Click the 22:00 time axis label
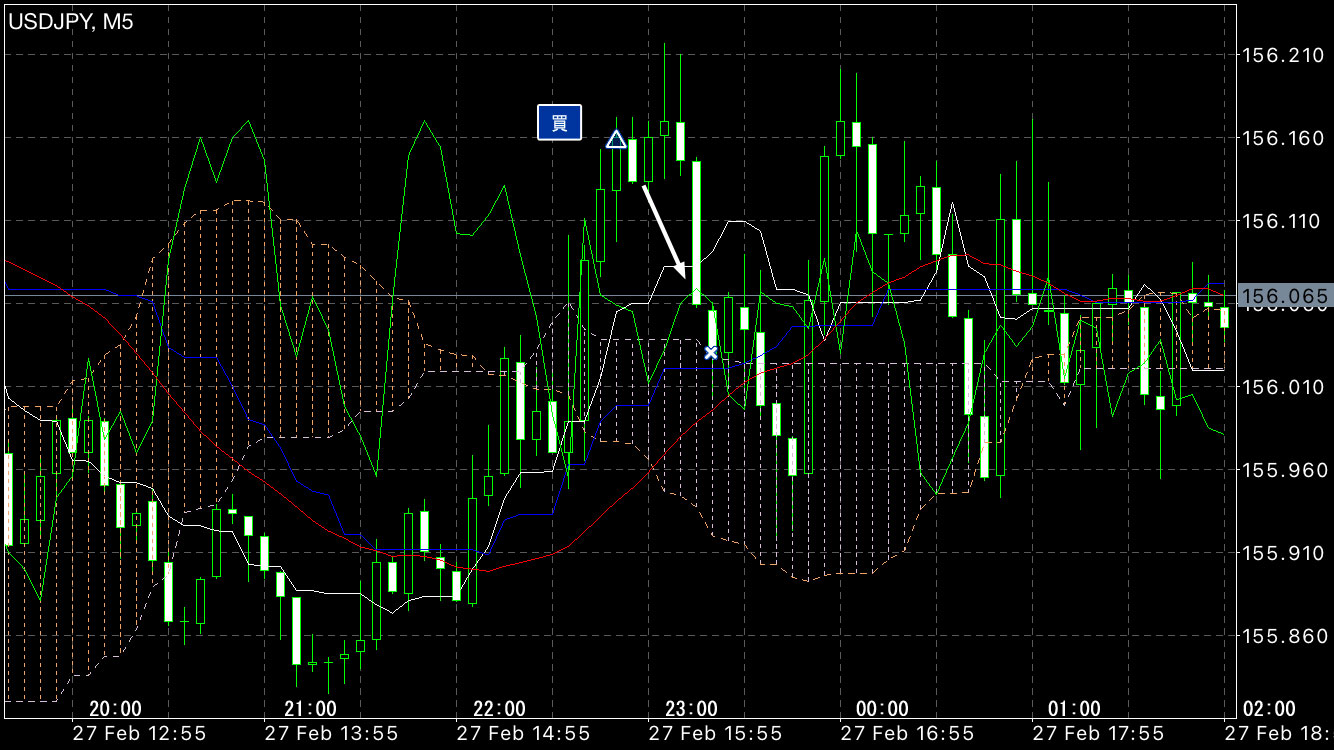The height and width of the screenshot is (750, 1334). (x=499, y=709)
